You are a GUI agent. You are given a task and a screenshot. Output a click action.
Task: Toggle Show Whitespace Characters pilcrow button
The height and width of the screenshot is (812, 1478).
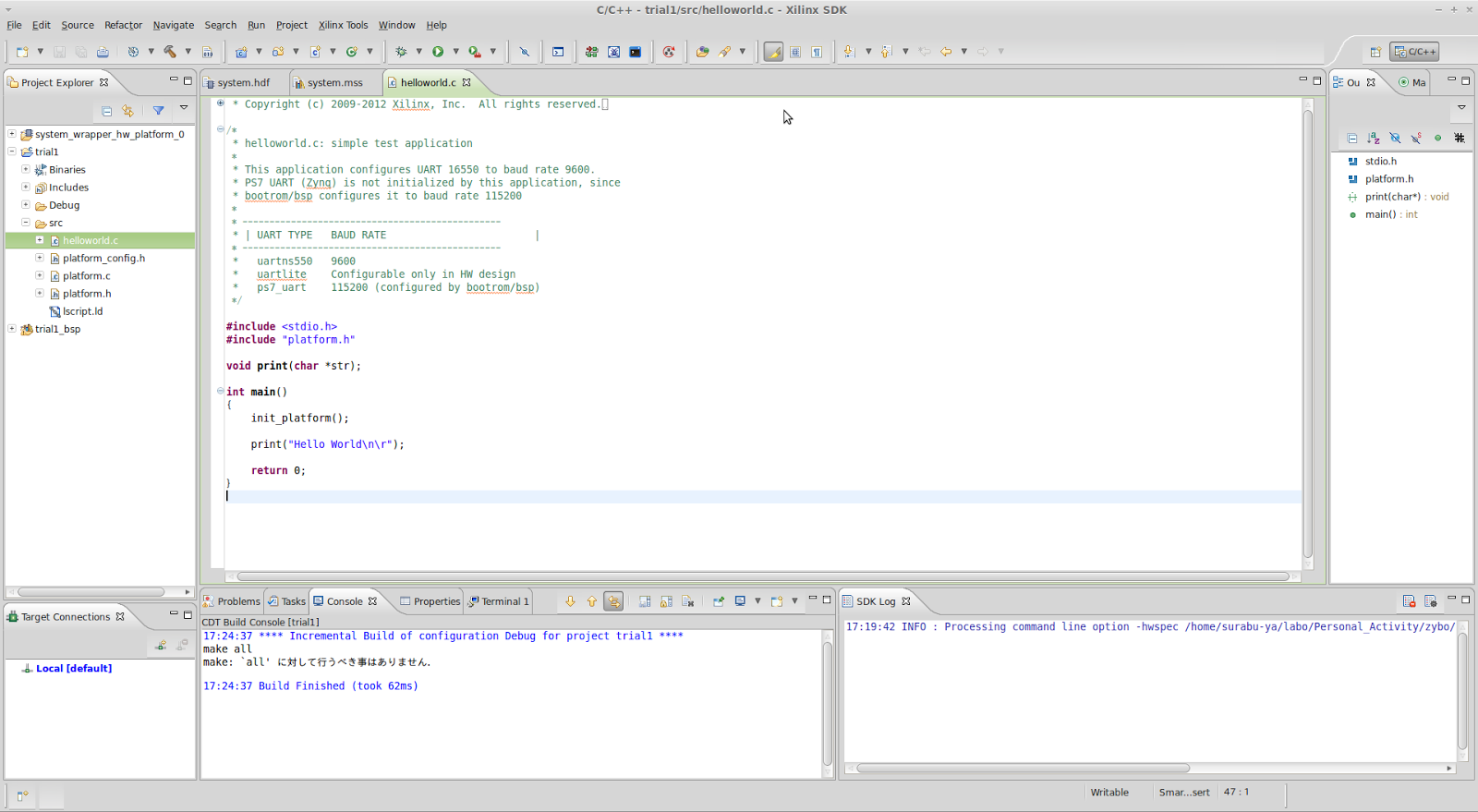pos(817,52)
